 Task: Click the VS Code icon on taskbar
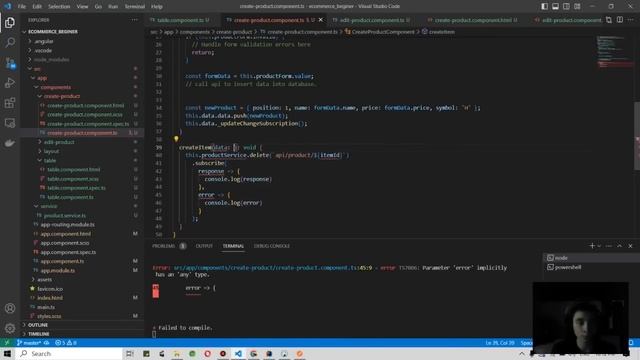(x=238, y=353)
